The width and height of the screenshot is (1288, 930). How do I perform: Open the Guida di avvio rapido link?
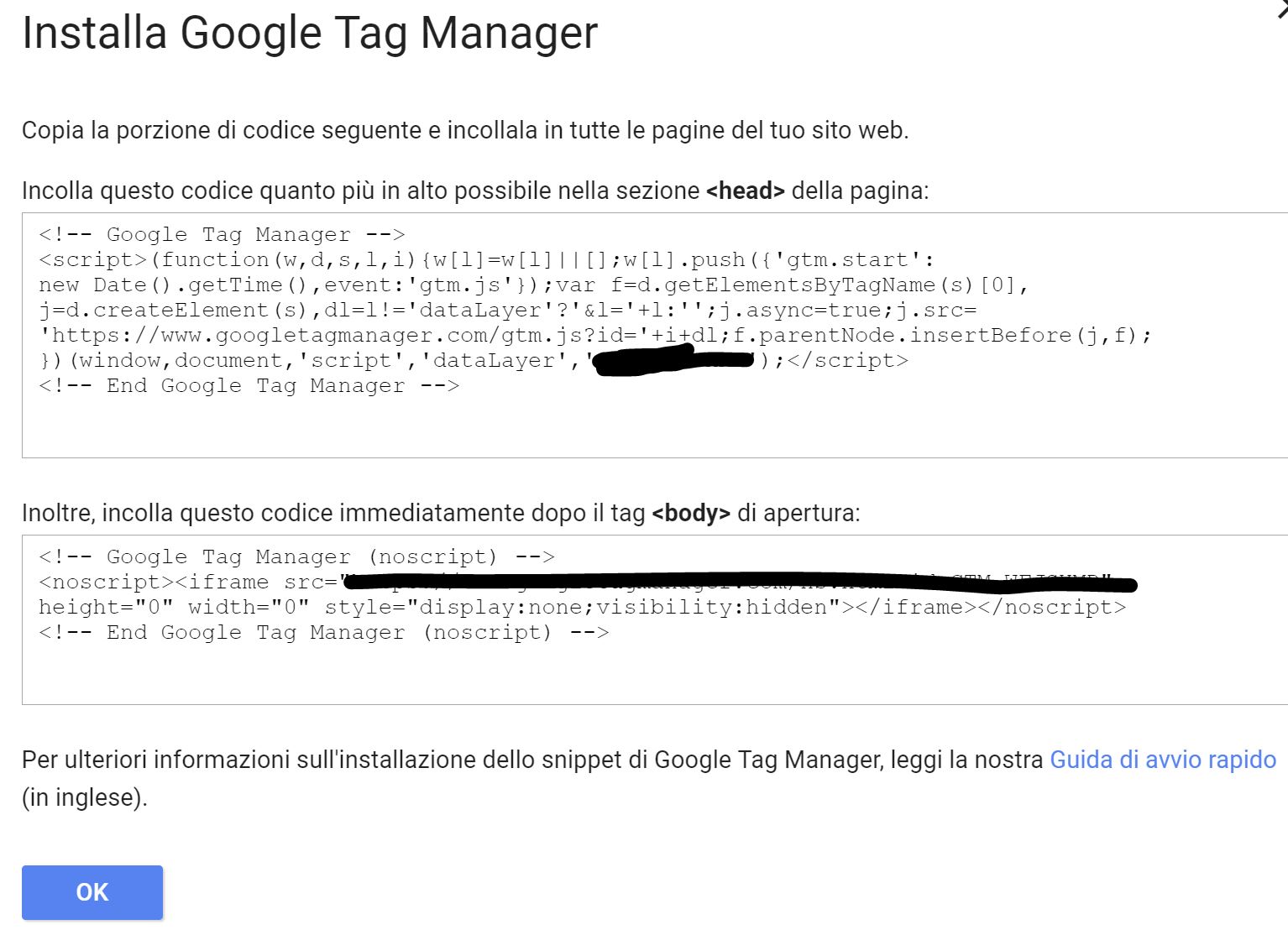coord(1163,760)
